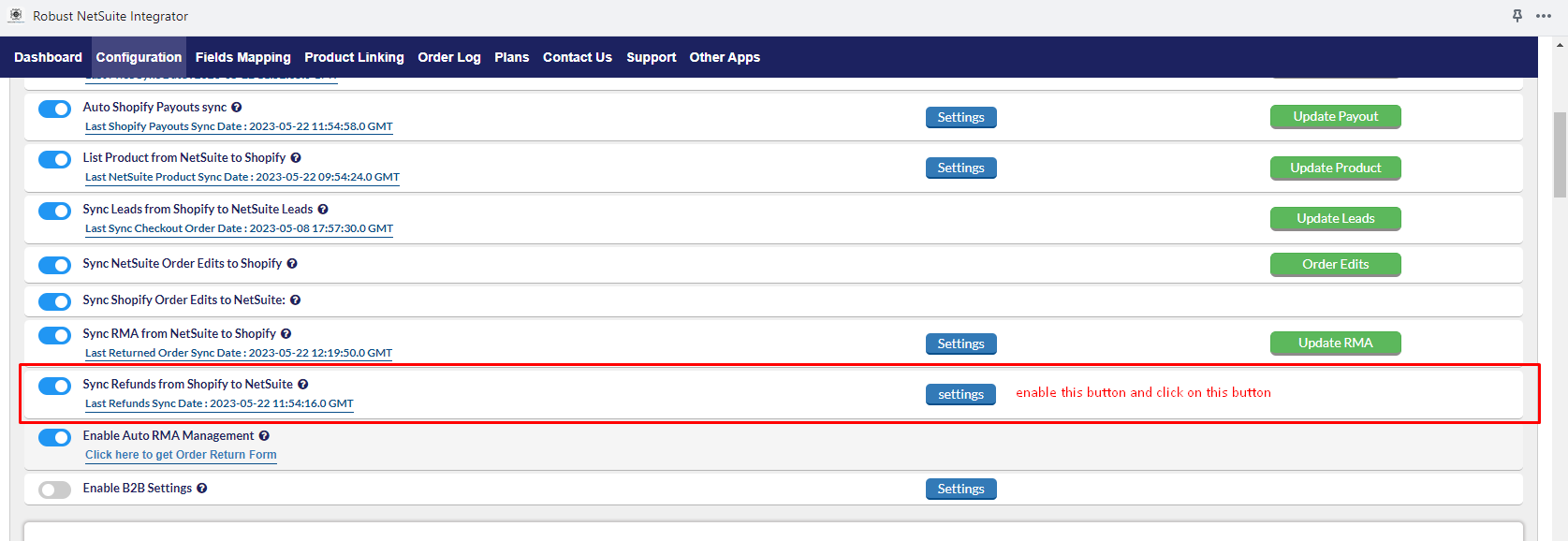
Task: Open the Plans tab
Action: click(x=512, y=57)
